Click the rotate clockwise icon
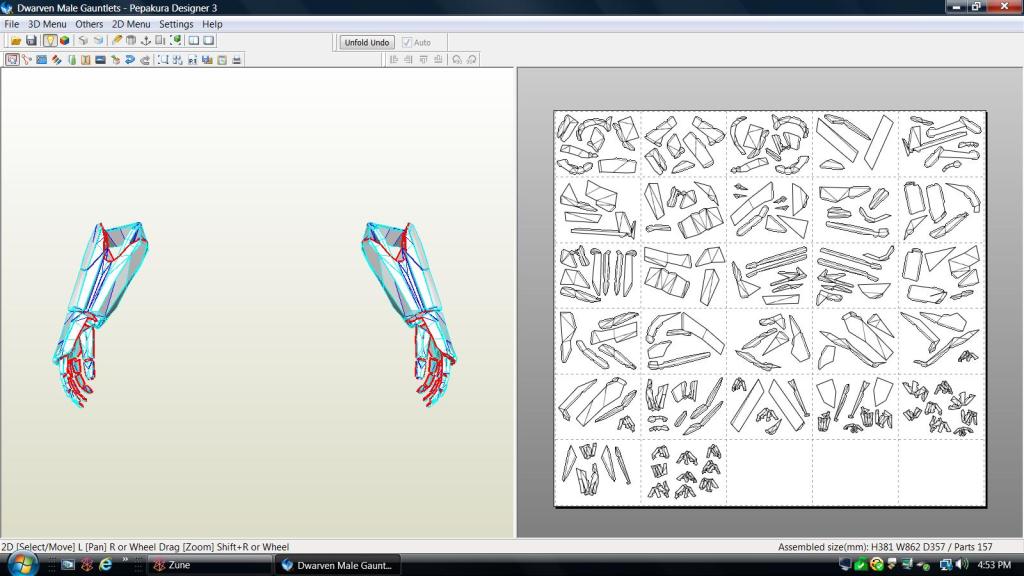1024x576 pixels. click(471, 59)
